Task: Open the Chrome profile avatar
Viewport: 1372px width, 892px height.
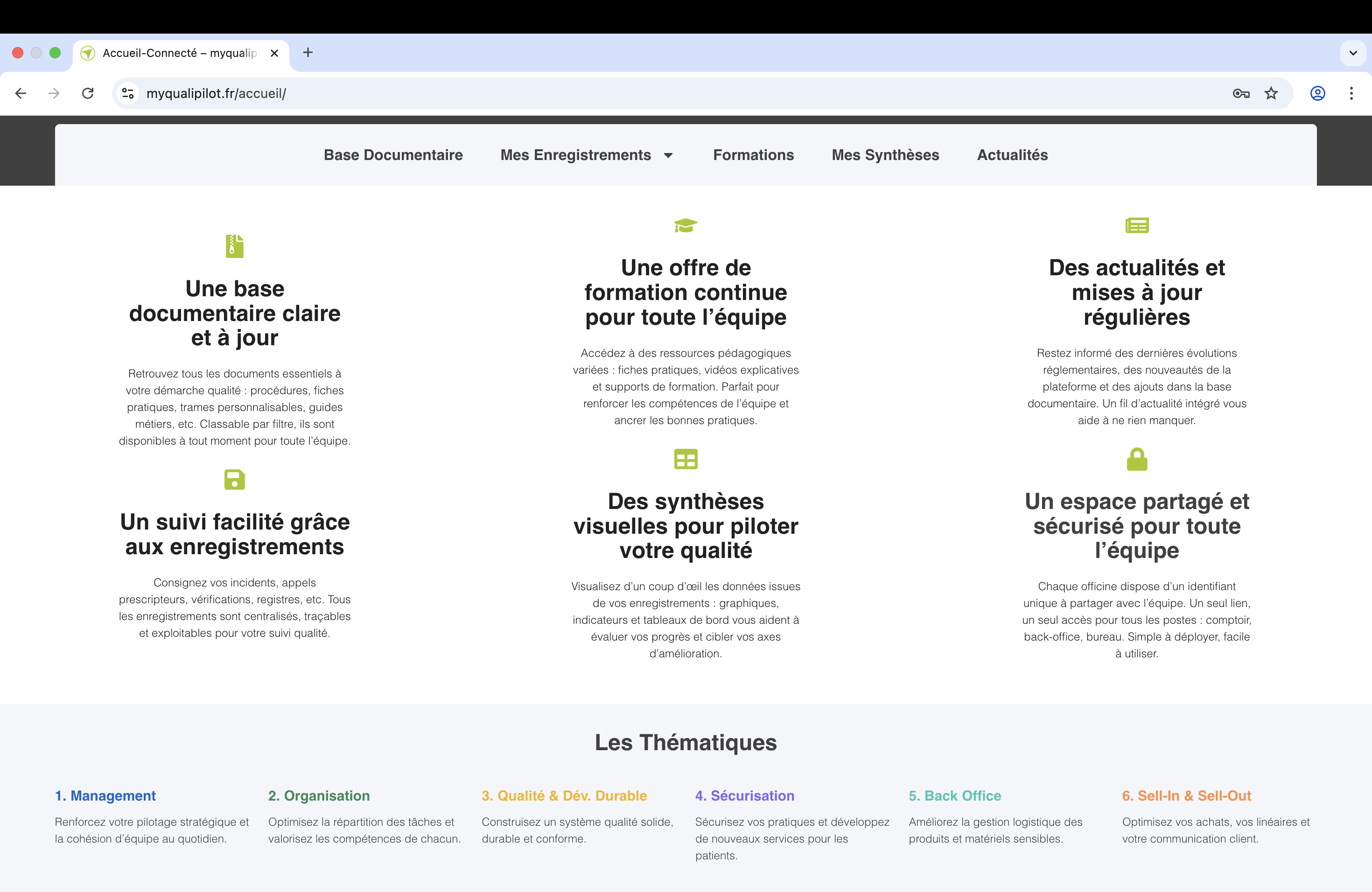Action: point(1318,93)
